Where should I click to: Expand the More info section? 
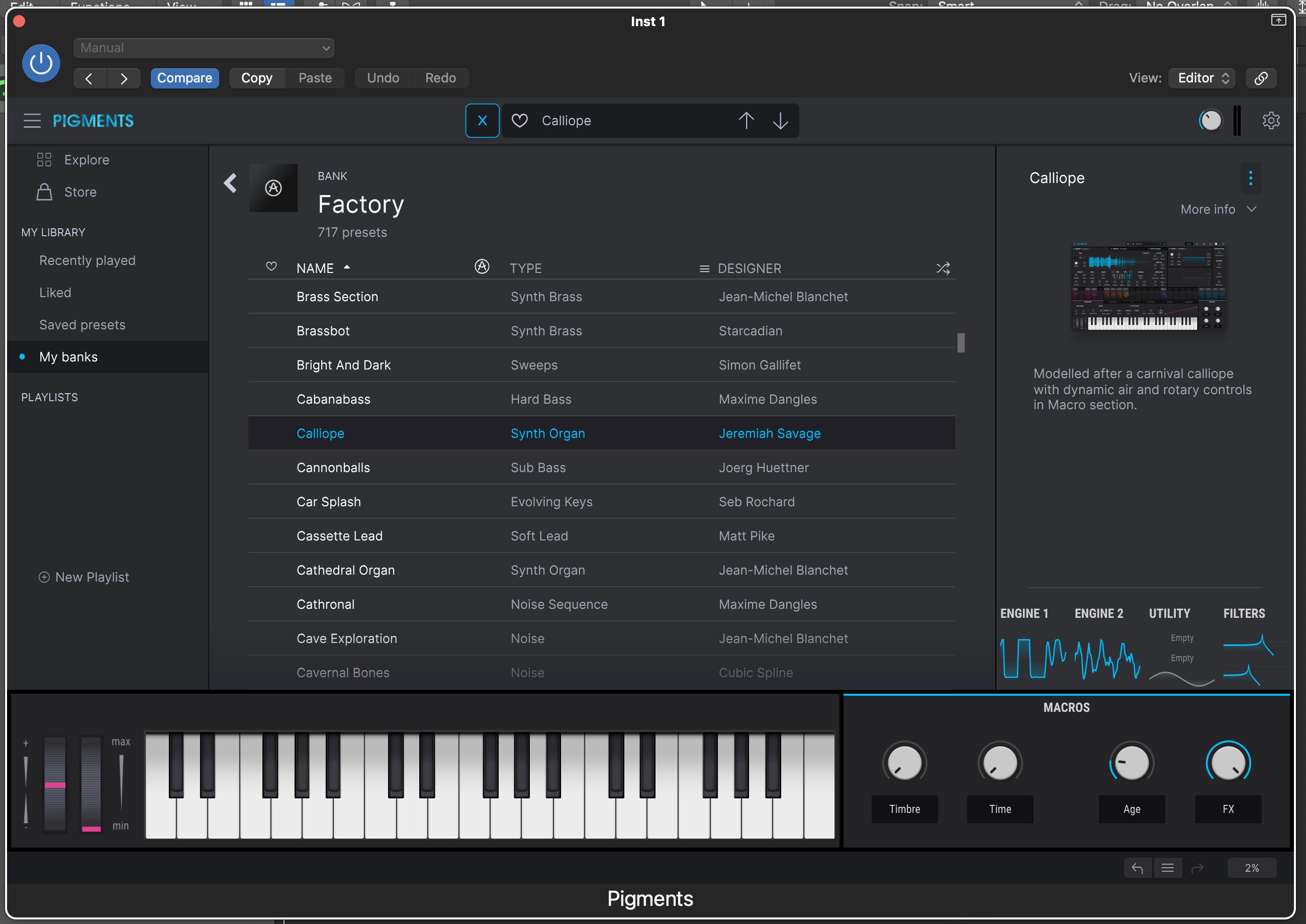(x=1218, y=209)
